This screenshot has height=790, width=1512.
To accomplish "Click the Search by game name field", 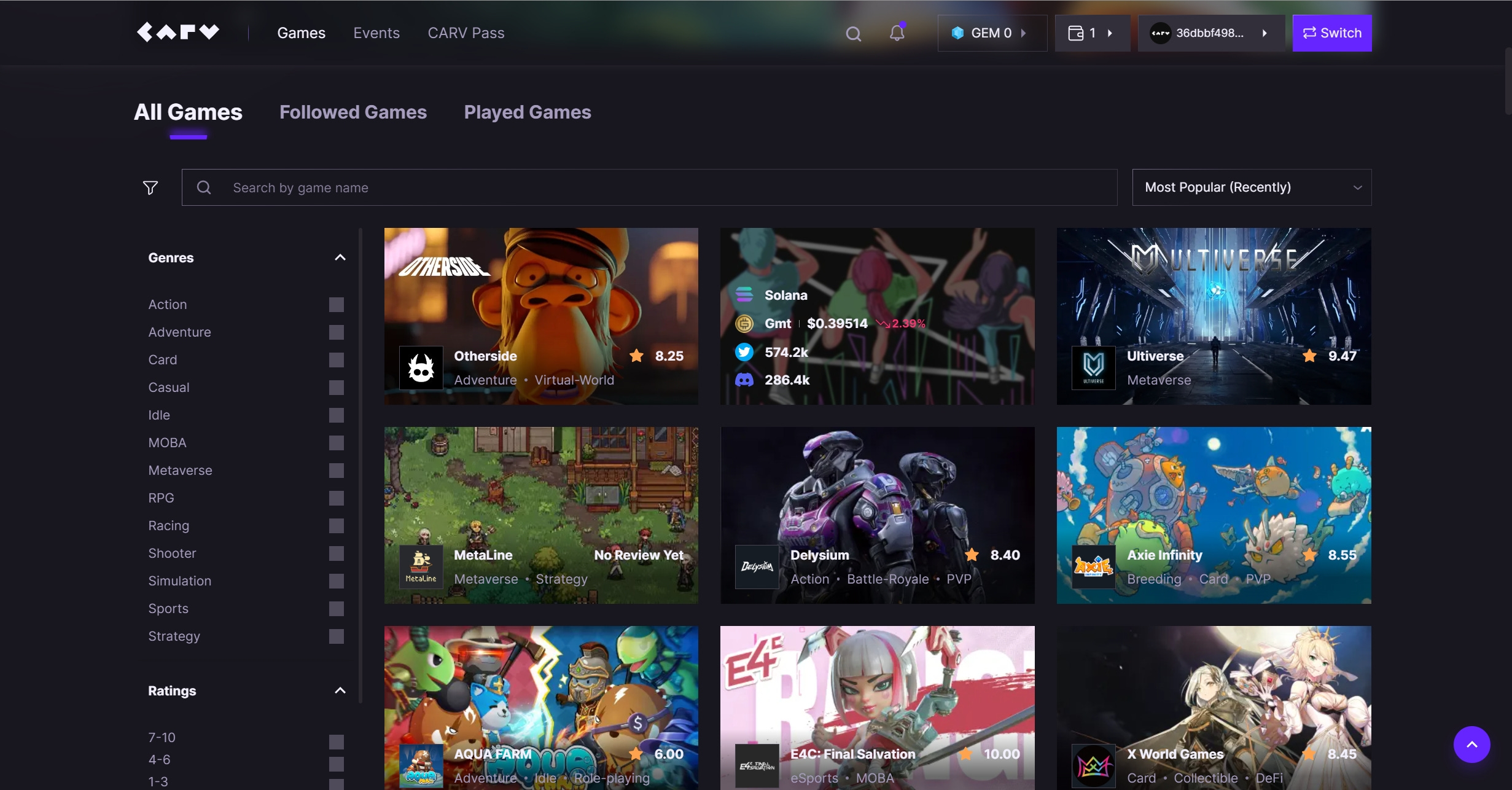I will pyautogui.click(x=649, y=187).
